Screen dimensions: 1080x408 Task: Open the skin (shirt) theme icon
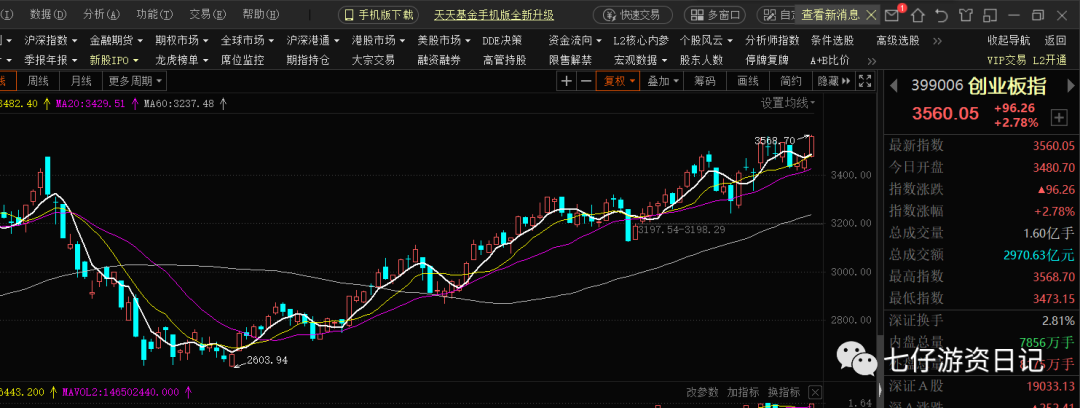(966, 14)
